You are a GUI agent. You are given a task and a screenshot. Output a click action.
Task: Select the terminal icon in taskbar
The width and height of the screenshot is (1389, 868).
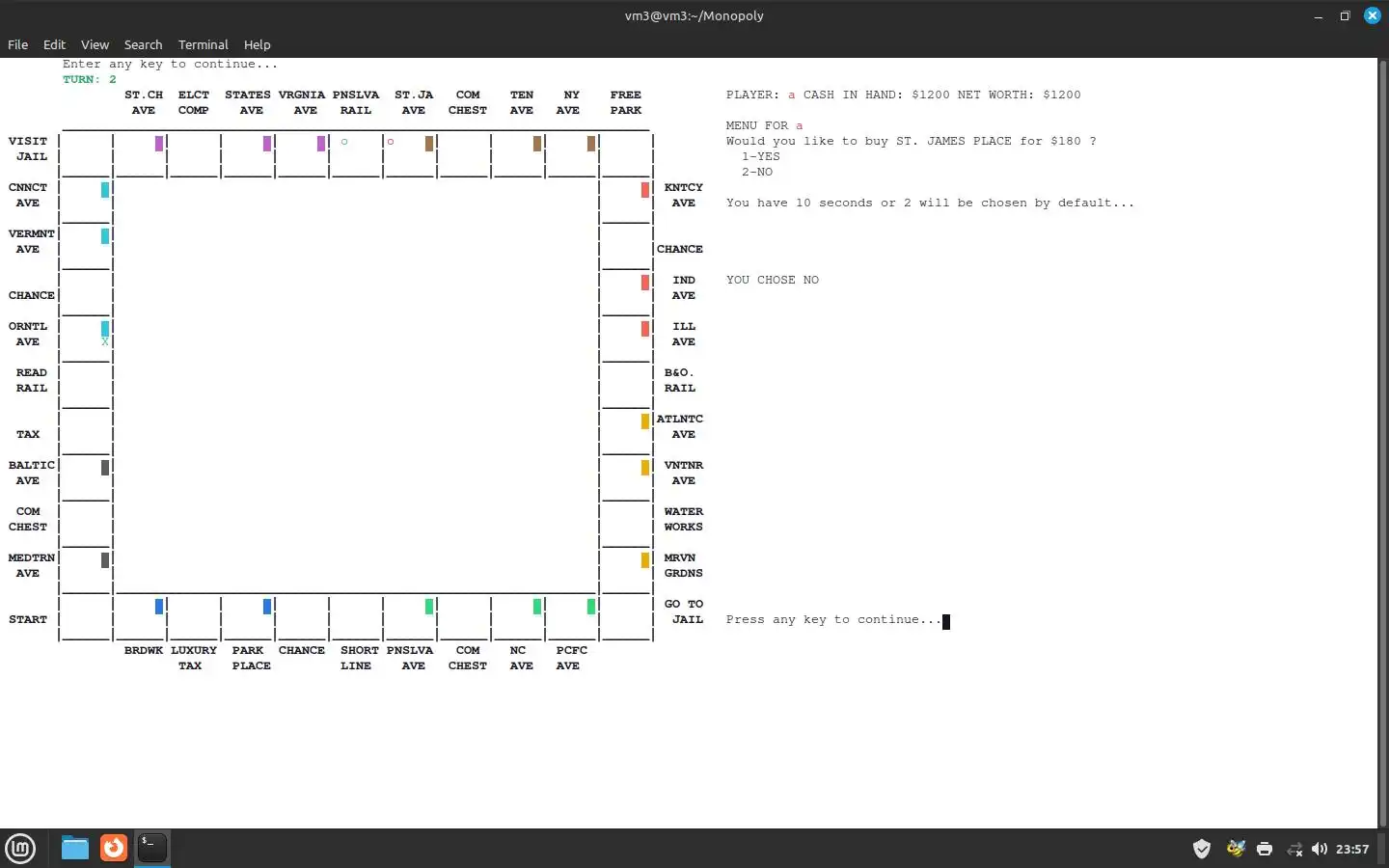[152, 848]
